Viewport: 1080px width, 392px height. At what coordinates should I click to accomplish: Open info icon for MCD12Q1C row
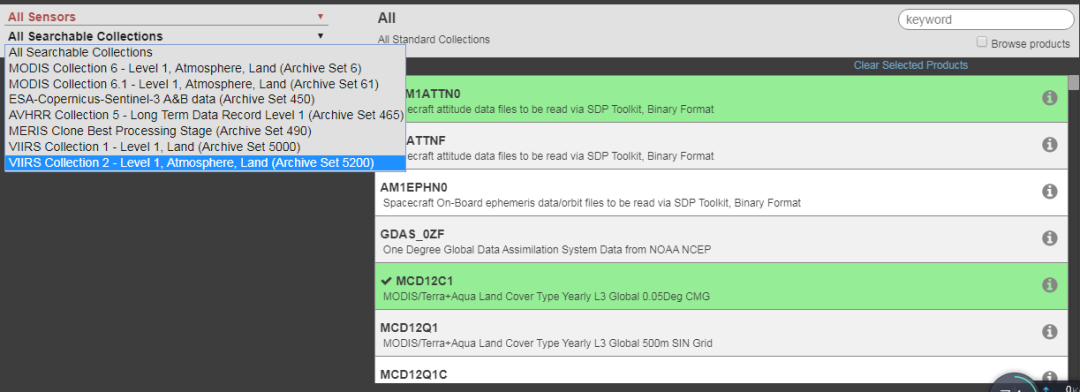pyautogui.click(x=1049, y=377)
